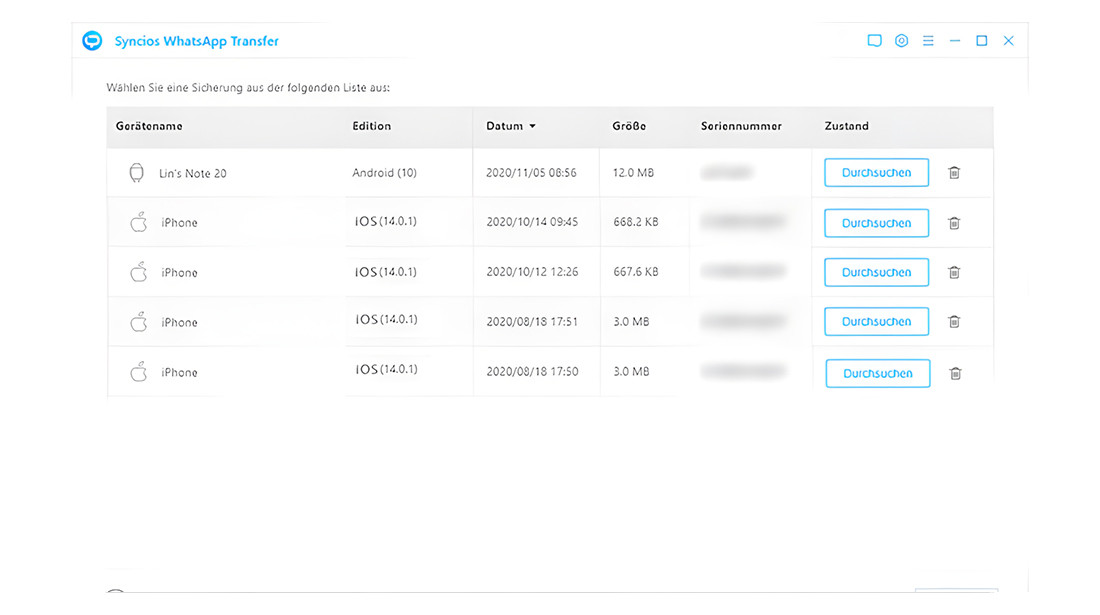Delete the iPhone backup from 2020/10/14 09:45
1100x615 pixels.
954,223
